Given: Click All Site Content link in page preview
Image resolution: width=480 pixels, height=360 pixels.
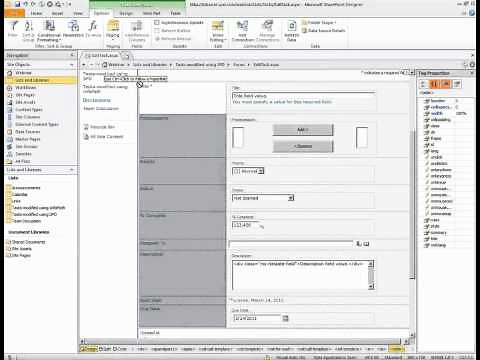Looking at the screenshot, I should click(x=107, y=137).
